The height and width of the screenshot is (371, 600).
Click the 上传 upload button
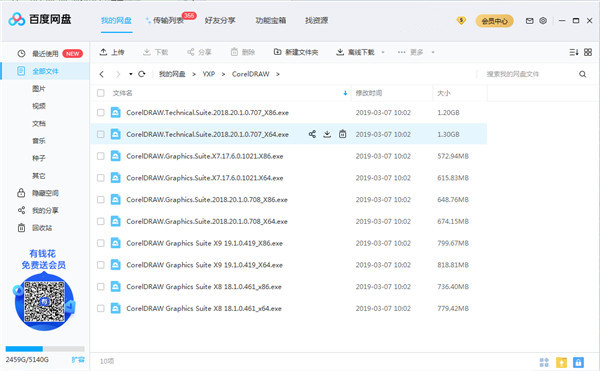click(x=112, y=52)
